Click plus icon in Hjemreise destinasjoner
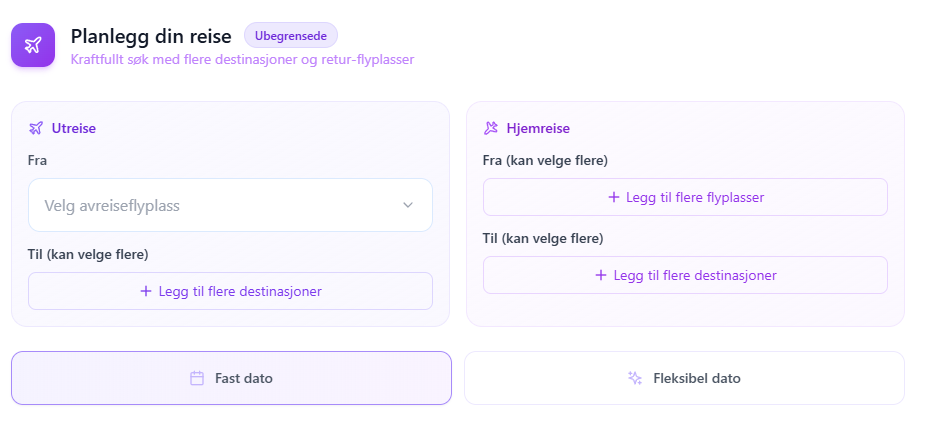Screen dimensions: 930x427 601,275
